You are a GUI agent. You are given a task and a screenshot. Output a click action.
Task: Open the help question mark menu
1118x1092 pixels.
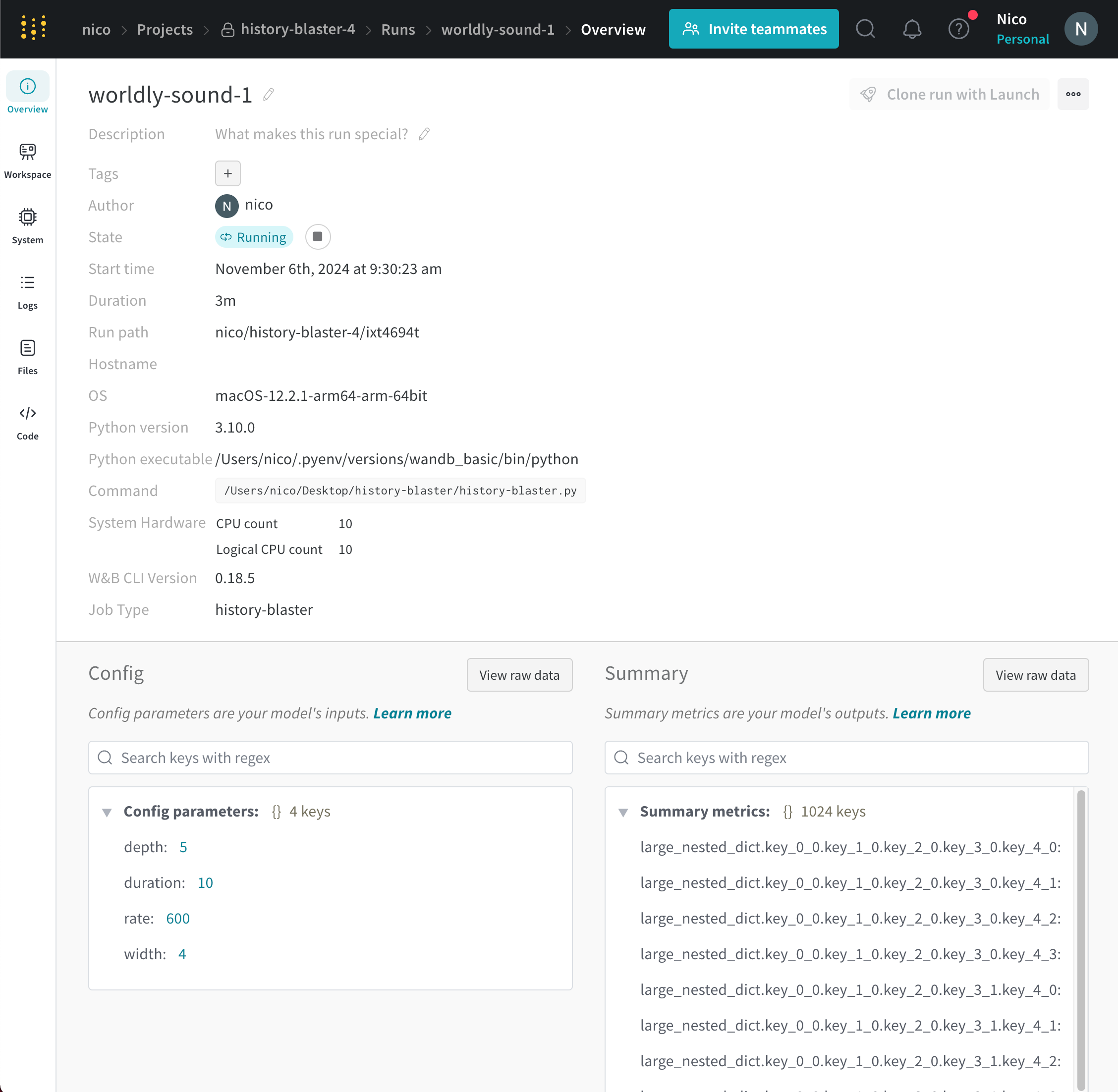point(958,29)
